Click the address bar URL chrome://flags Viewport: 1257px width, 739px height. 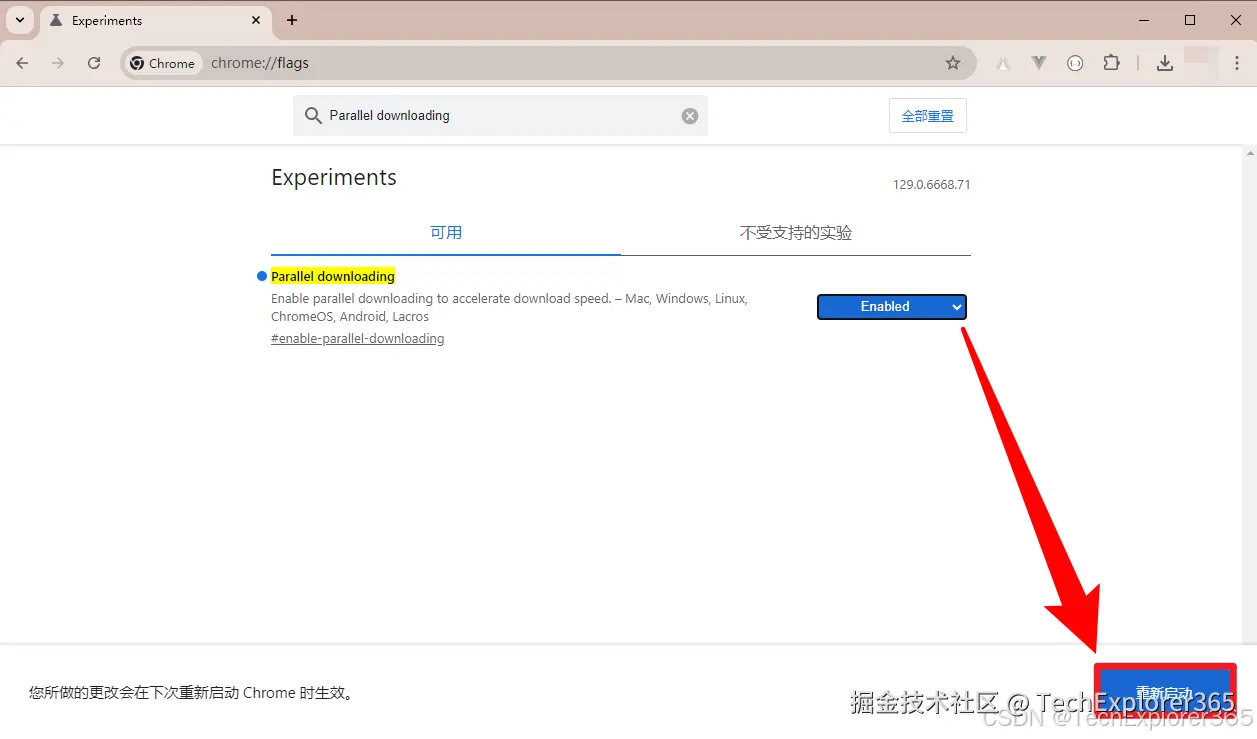click(x=260, y=63)
